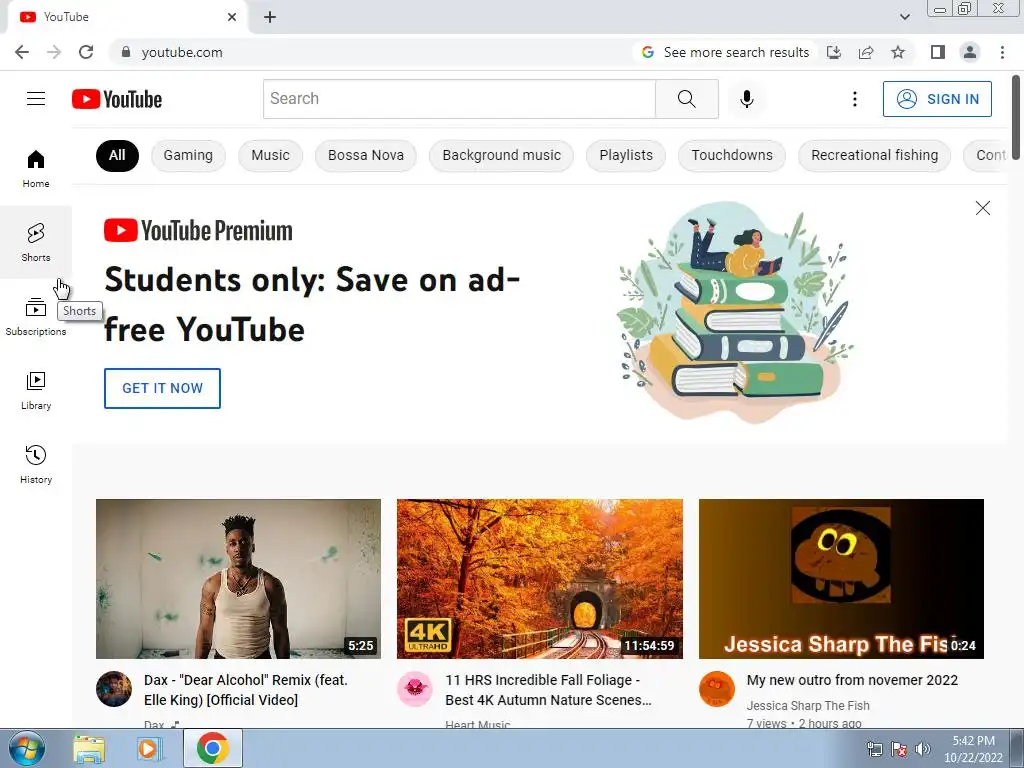The width and height of the screenshot is (1024, 768).
Task: Click browser forward arrow
Action: coord(54,52)
